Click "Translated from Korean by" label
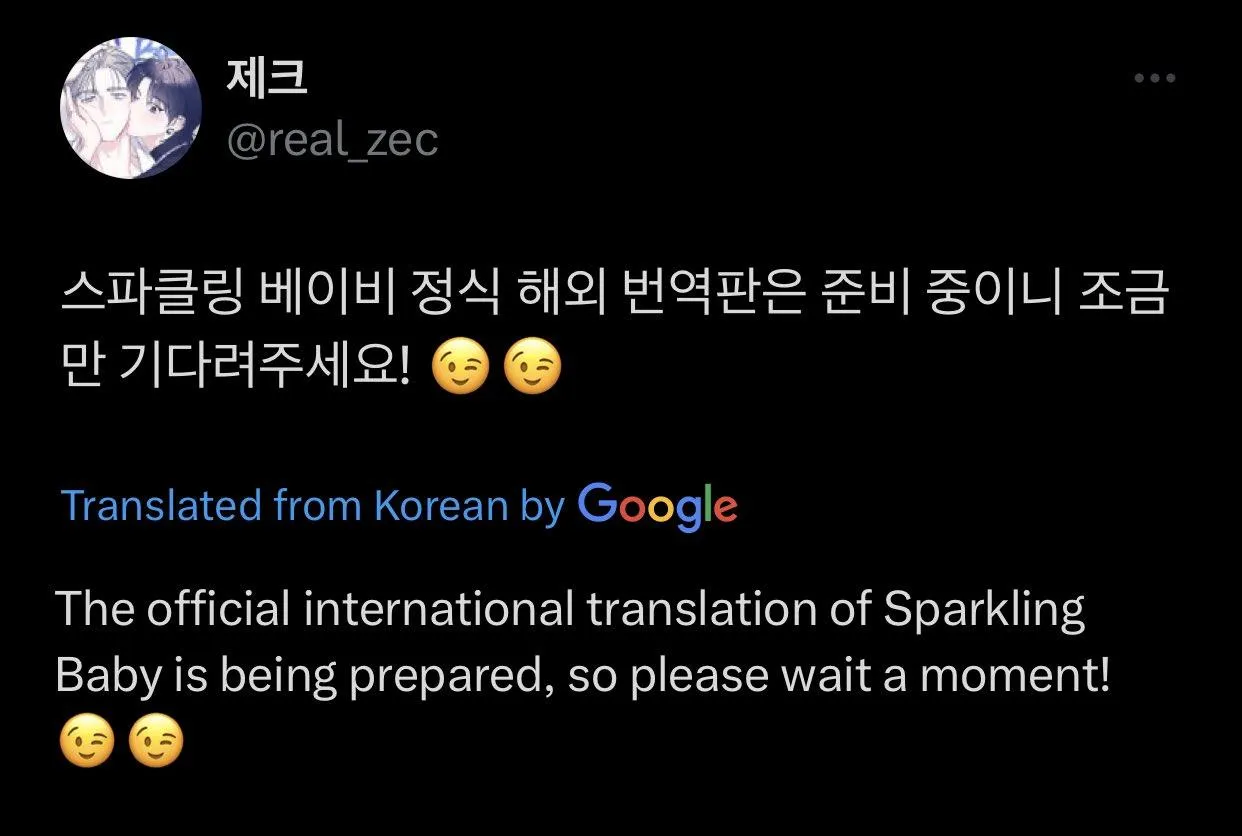 (x=312, y=507)
